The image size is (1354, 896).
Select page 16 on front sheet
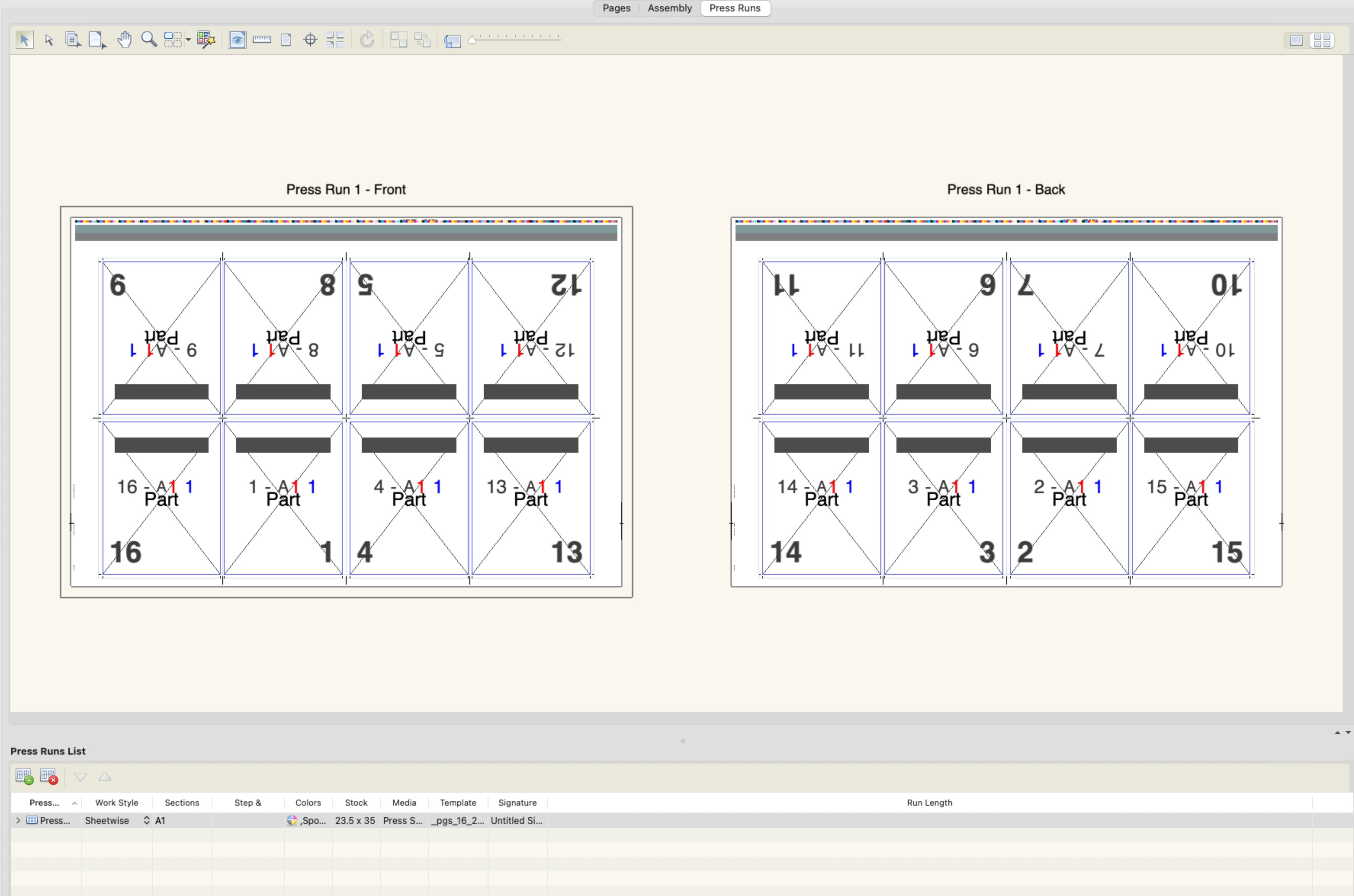(161, 498)
